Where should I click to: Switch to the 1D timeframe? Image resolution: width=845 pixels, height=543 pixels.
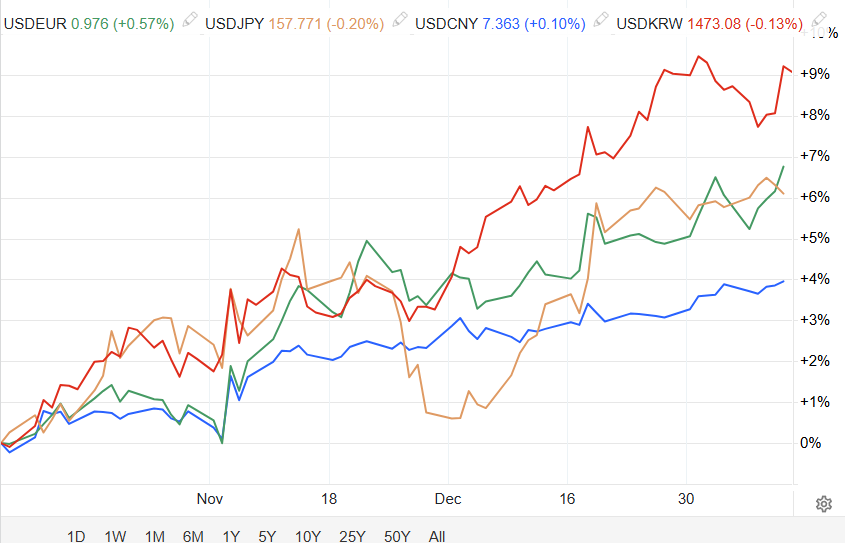point(76,536)
